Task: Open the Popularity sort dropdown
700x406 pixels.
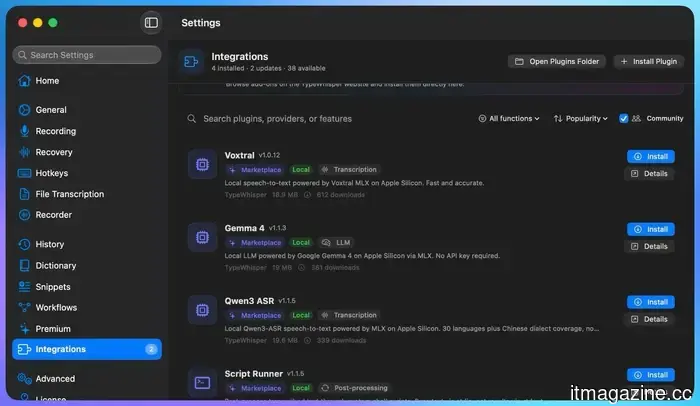Action: [580, 118]
